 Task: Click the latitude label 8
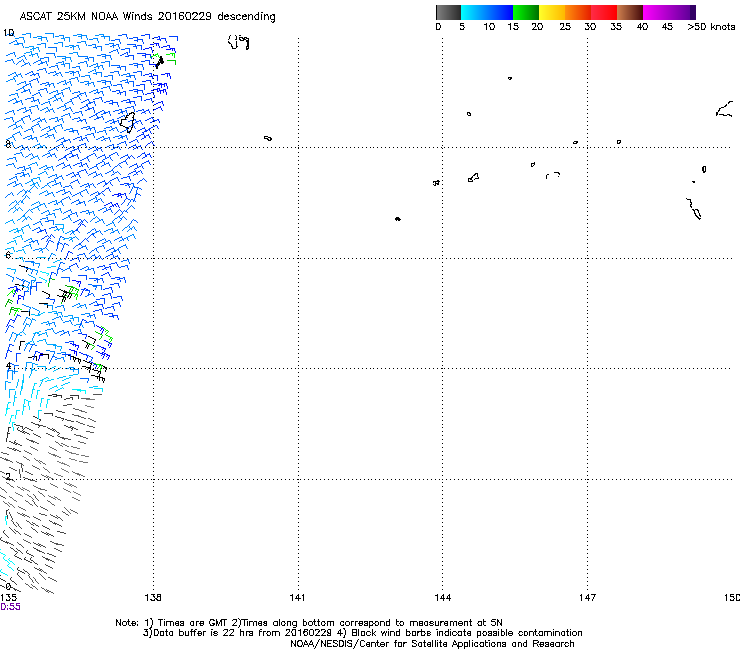click(8, 144)
